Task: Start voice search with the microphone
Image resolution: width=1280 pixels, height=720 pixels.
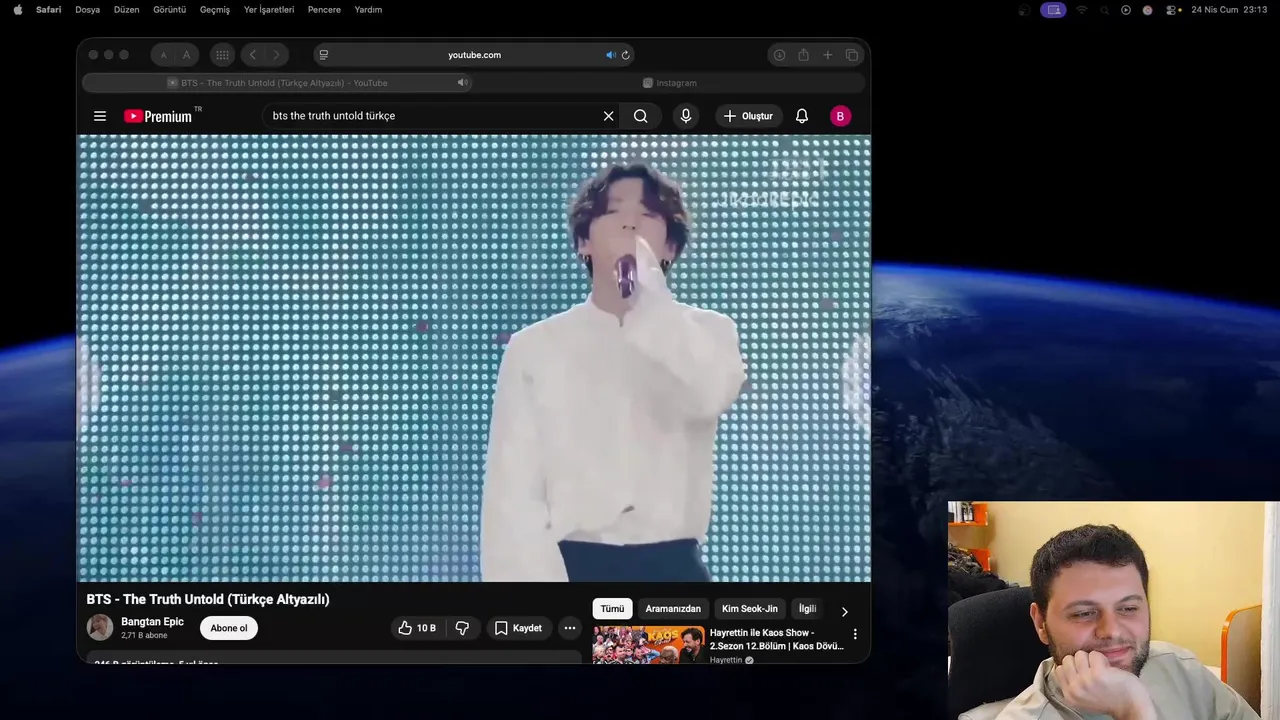Action: pyautogui.click(x=686, y=116)
